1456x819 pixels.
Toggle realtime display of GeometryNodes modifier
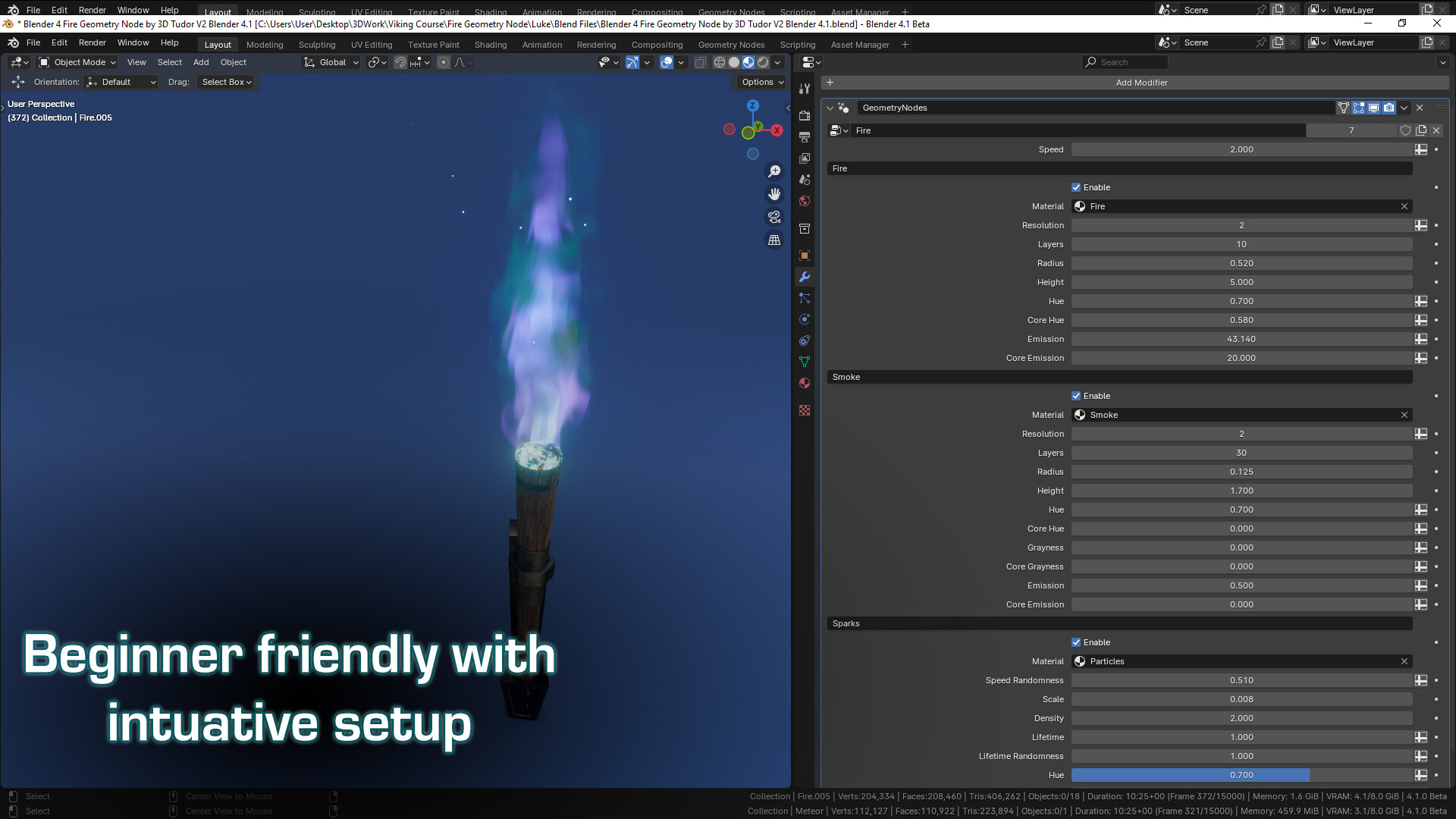[1373, 108]
